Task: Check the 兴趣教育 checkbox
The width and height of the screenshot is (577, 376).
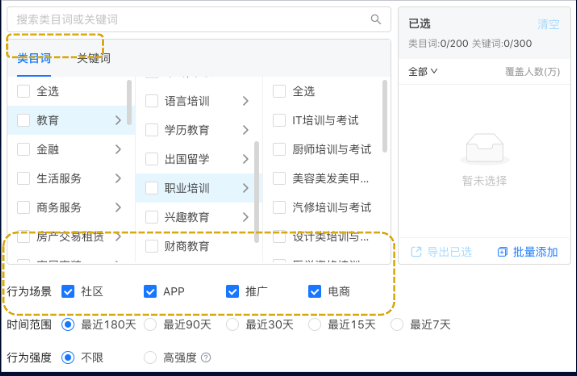Action: (x=151, y=217)
